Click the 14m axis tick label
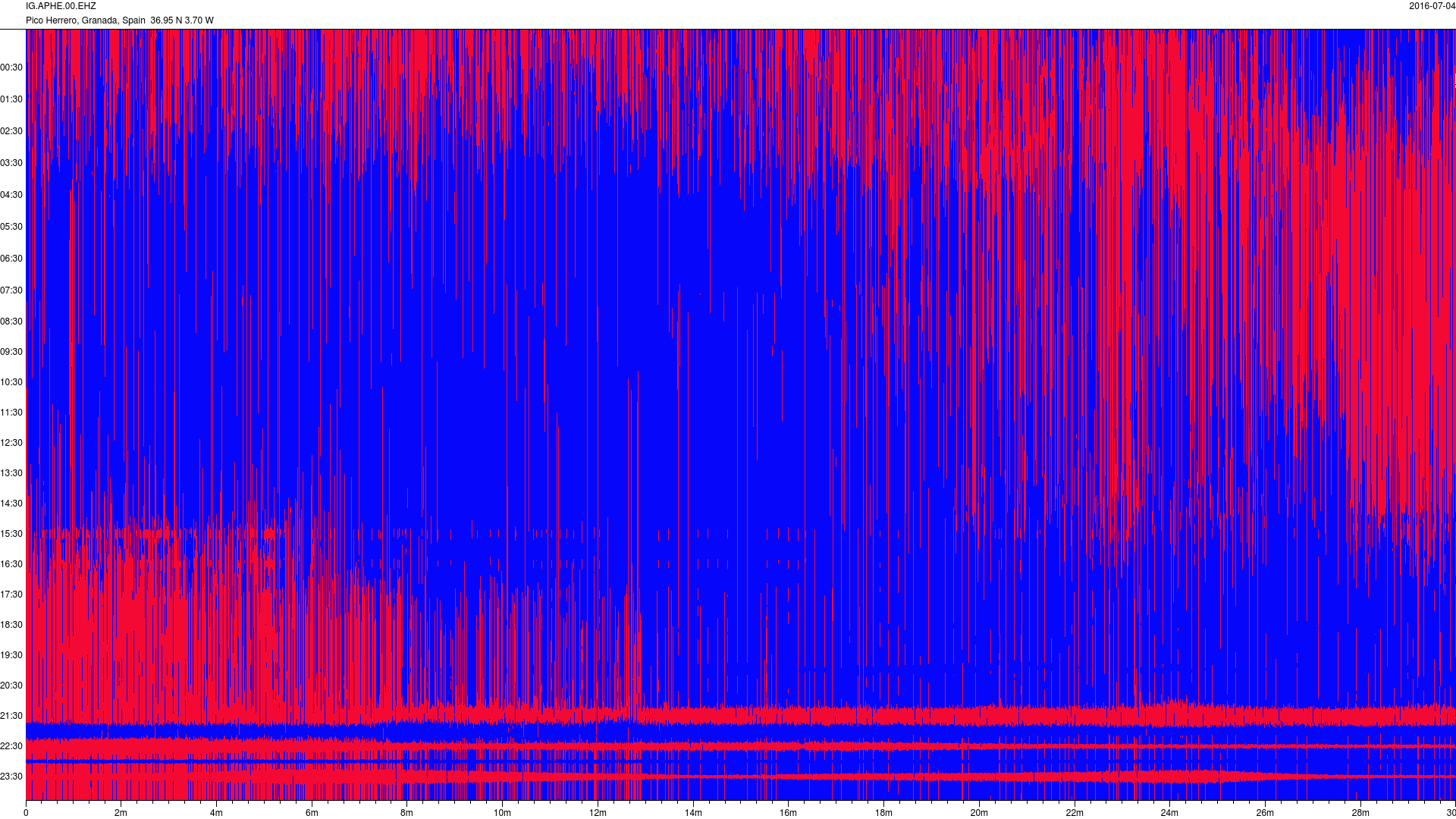1456x819 pixels. [x=693, y=813]
